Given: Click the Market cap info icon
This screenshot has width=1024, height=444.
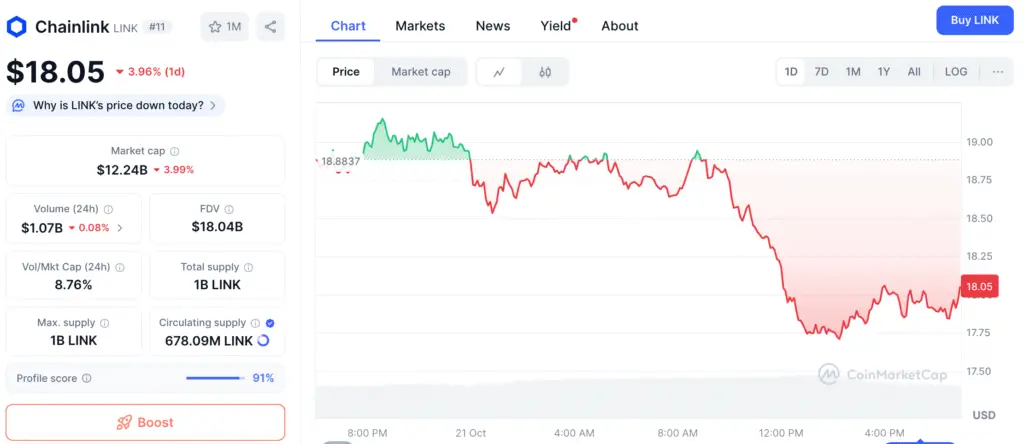Looking at the screenshot, I should [x=175, y=151].
